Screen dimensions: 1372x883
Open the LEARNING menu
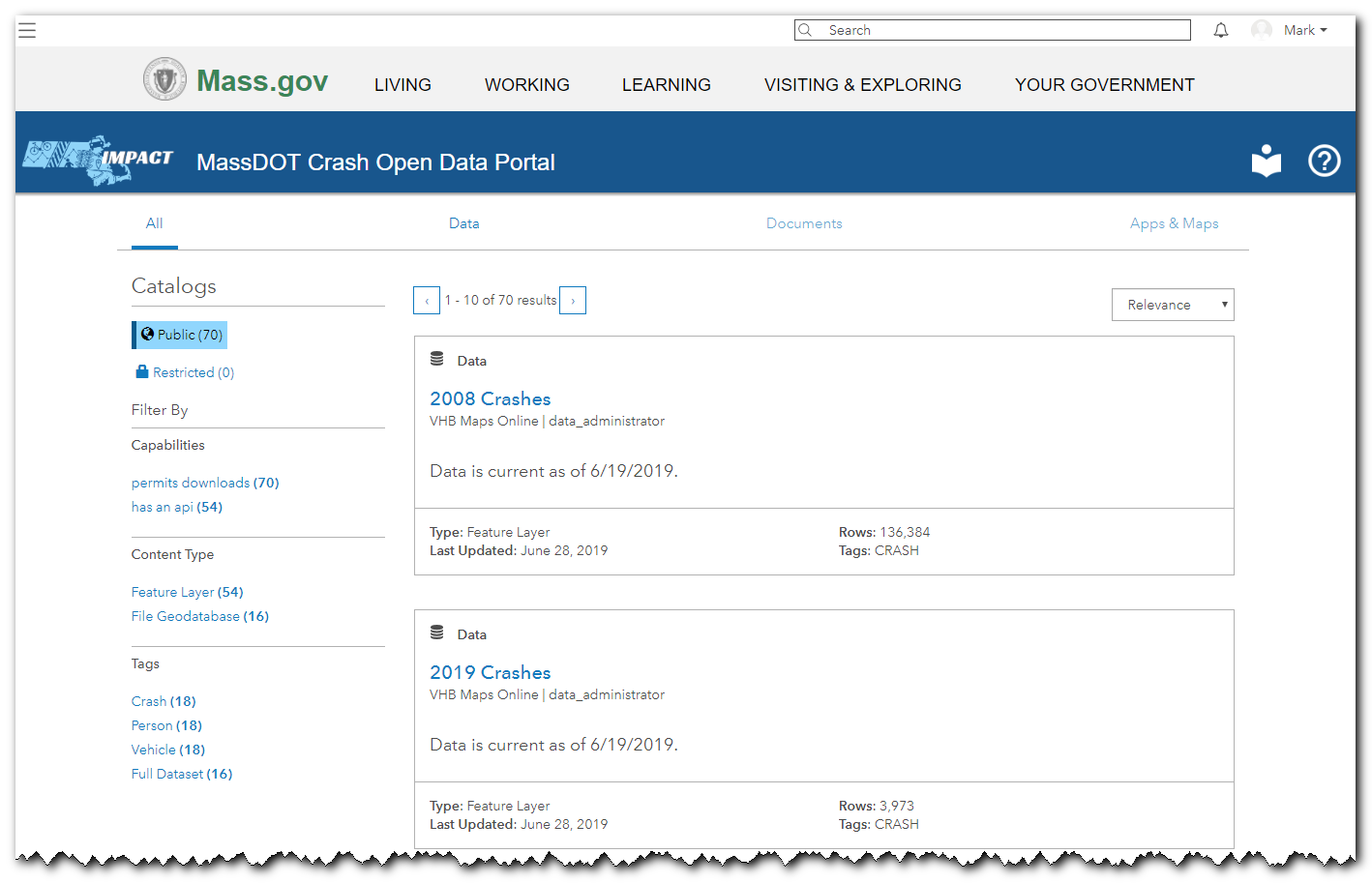(x=667, y=85)
